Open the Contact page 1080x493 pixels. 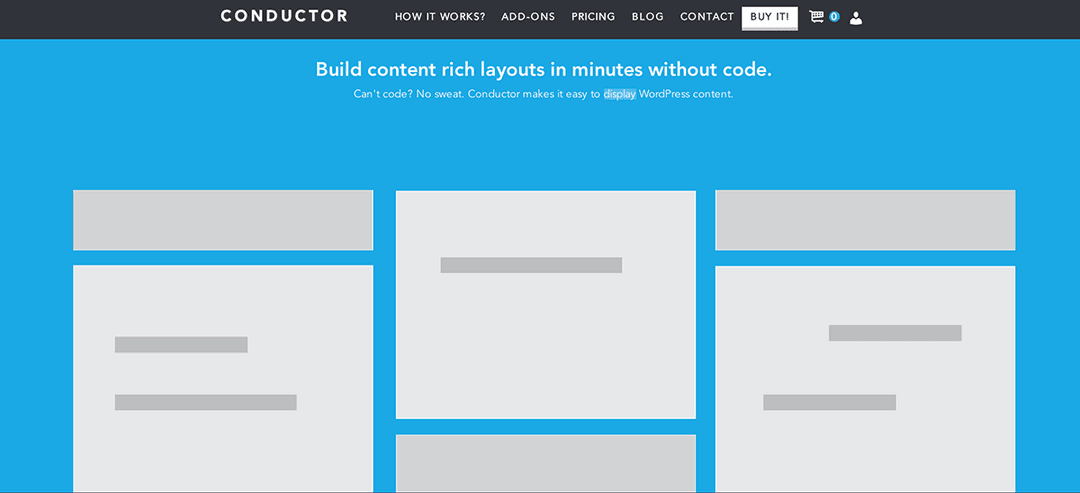707,17
